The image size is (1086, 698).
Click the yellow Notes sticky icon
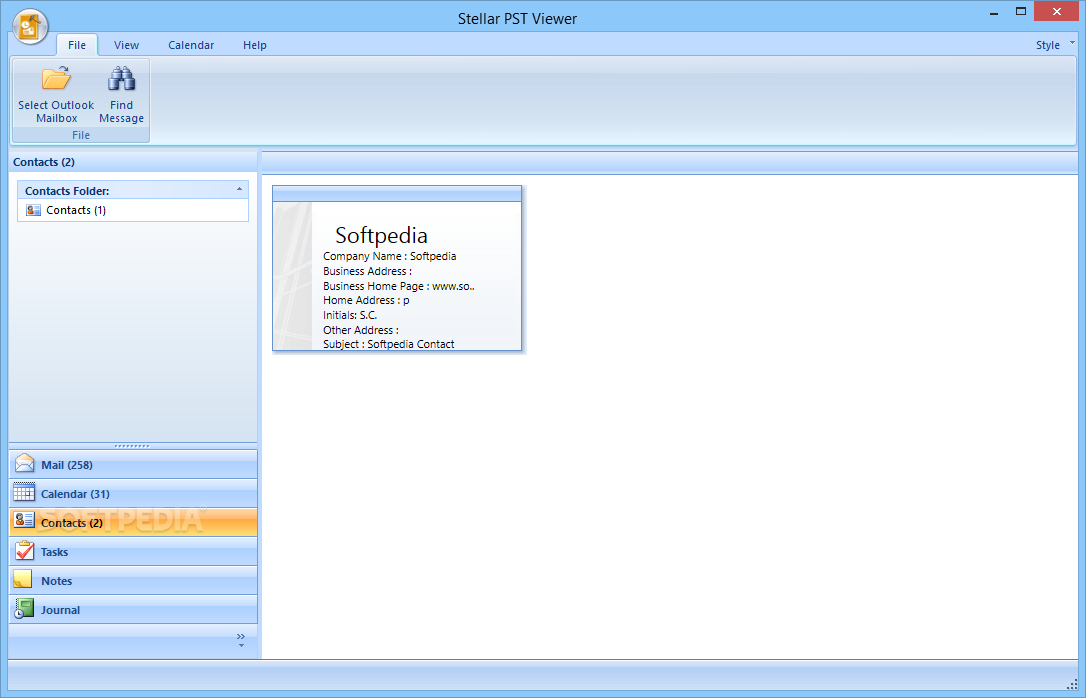point(23,579)
